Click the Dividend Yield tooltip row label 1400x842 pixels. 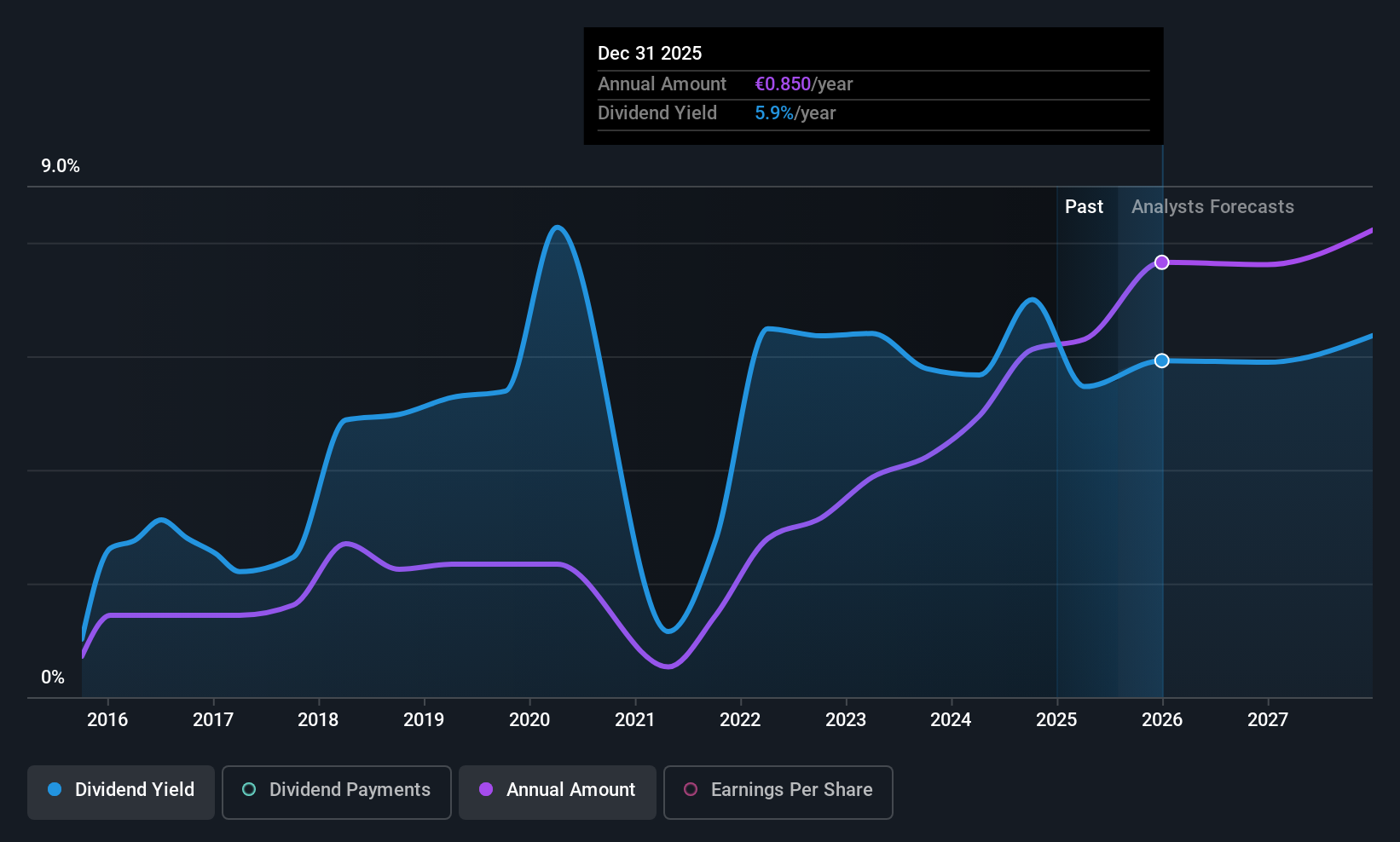point(657,113)
